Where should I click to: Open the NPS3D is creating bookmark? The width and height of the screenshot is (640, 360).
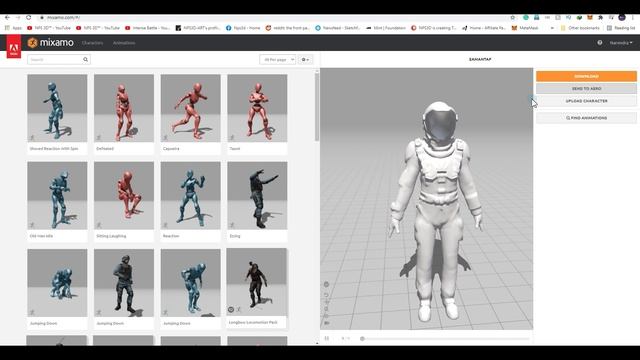point(433,28)
